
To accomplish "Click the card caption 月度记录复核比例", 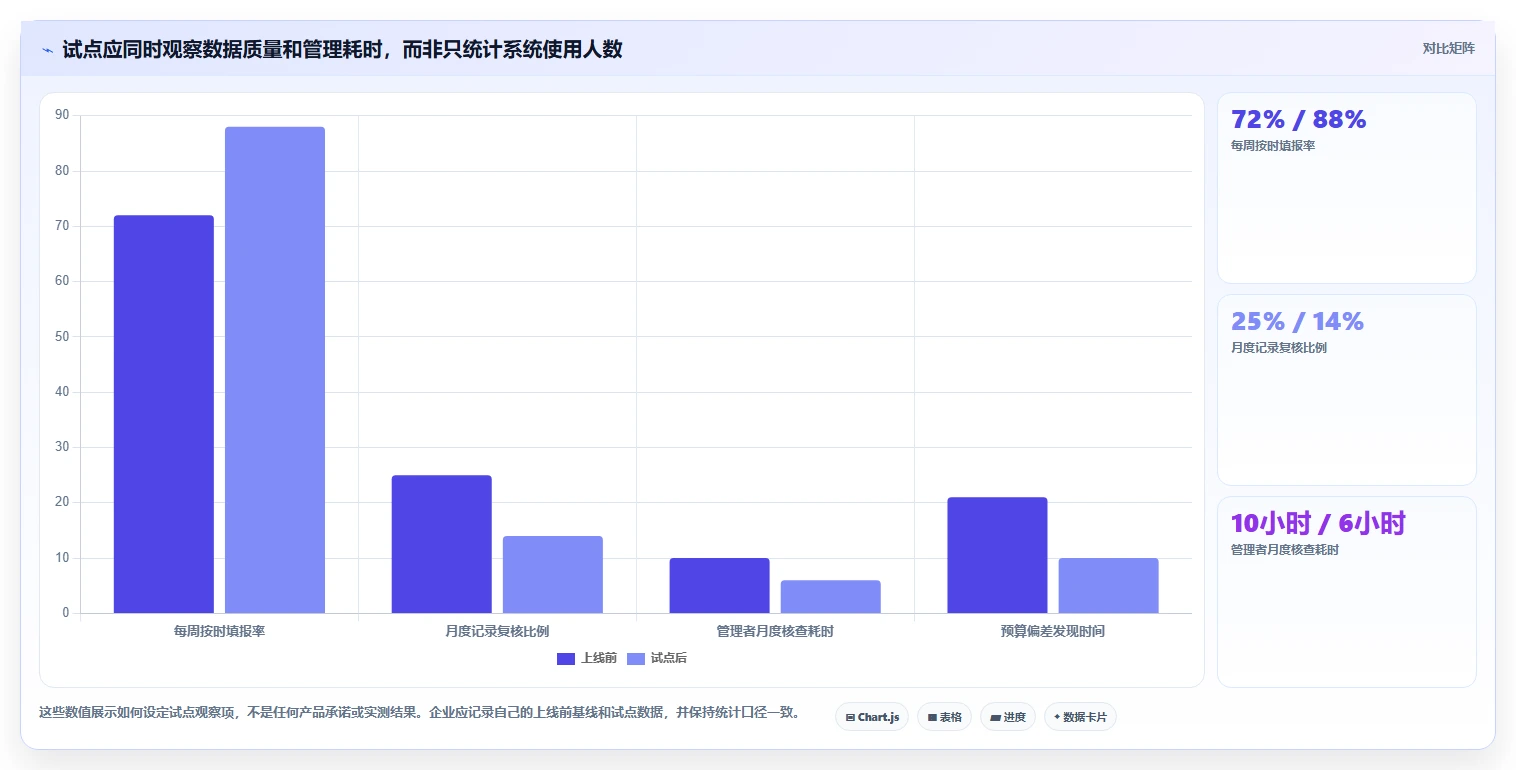I will coord(1279,348).
